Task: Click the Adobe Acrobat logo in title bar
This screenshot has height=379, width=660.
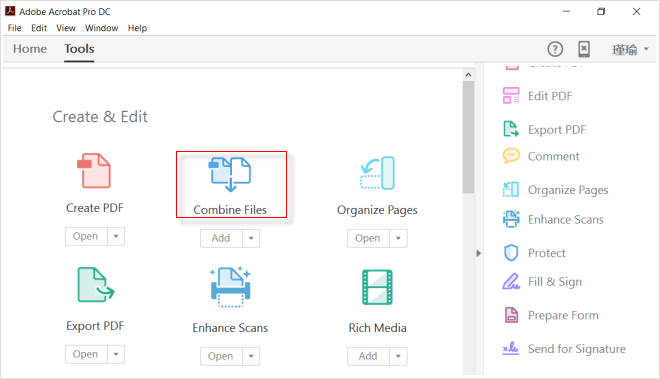Action: [x=10, y=11]
